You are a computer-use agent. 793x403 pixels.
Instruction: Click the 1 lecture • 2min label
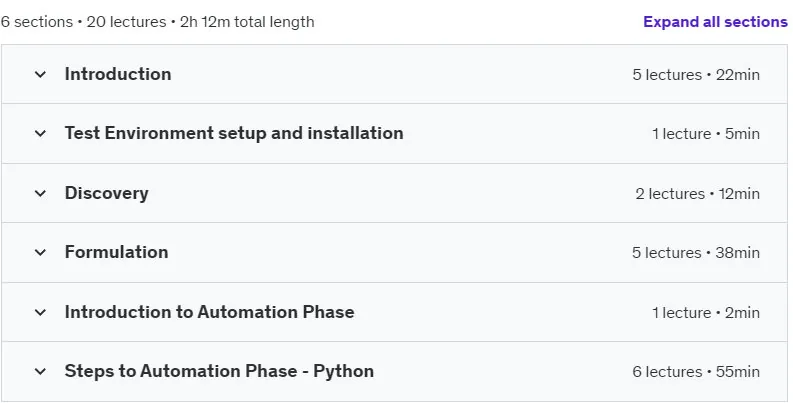pos(706,312)
